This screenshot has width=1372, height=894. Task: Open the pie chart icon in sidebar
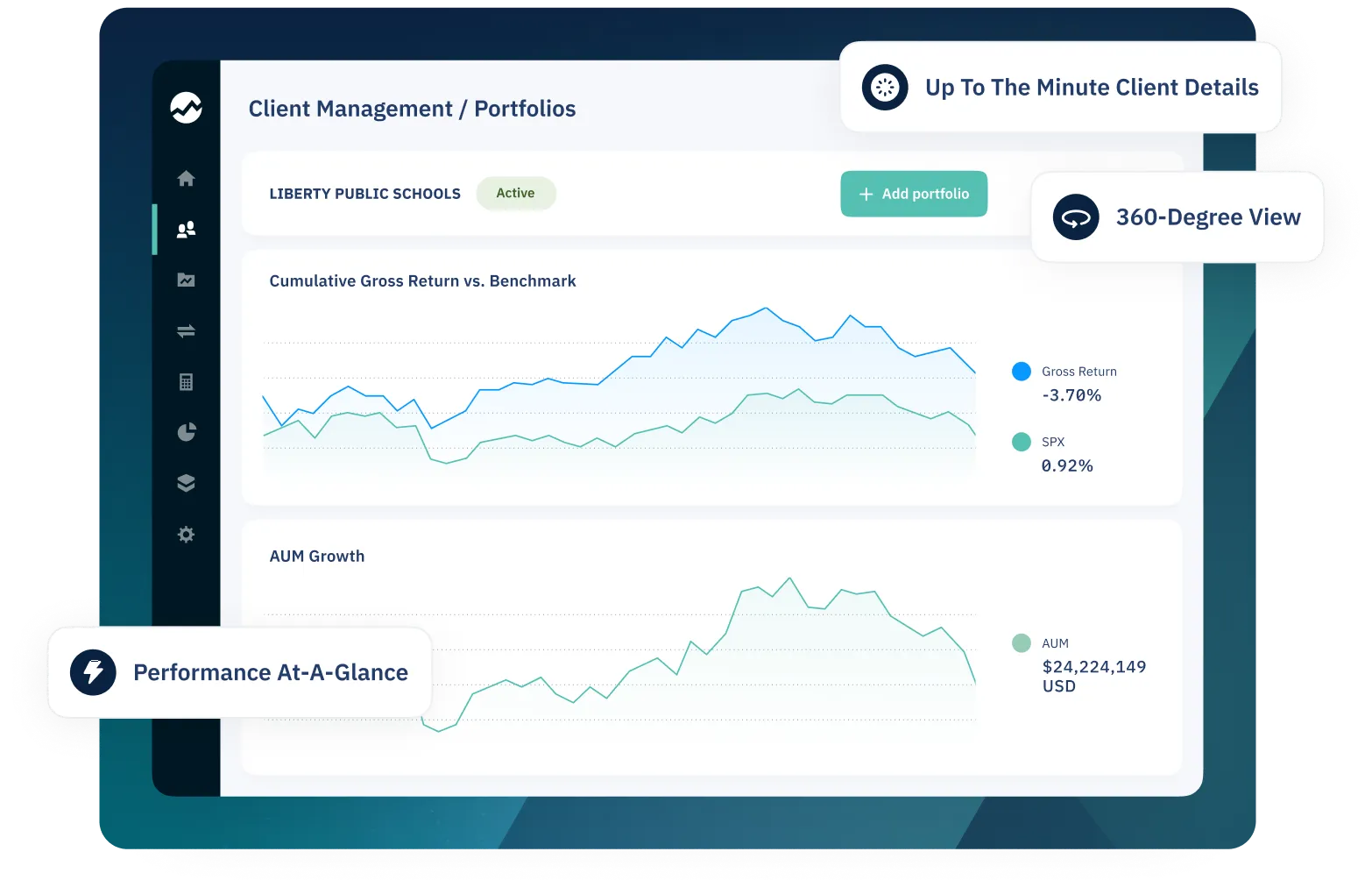click(186, 432)
